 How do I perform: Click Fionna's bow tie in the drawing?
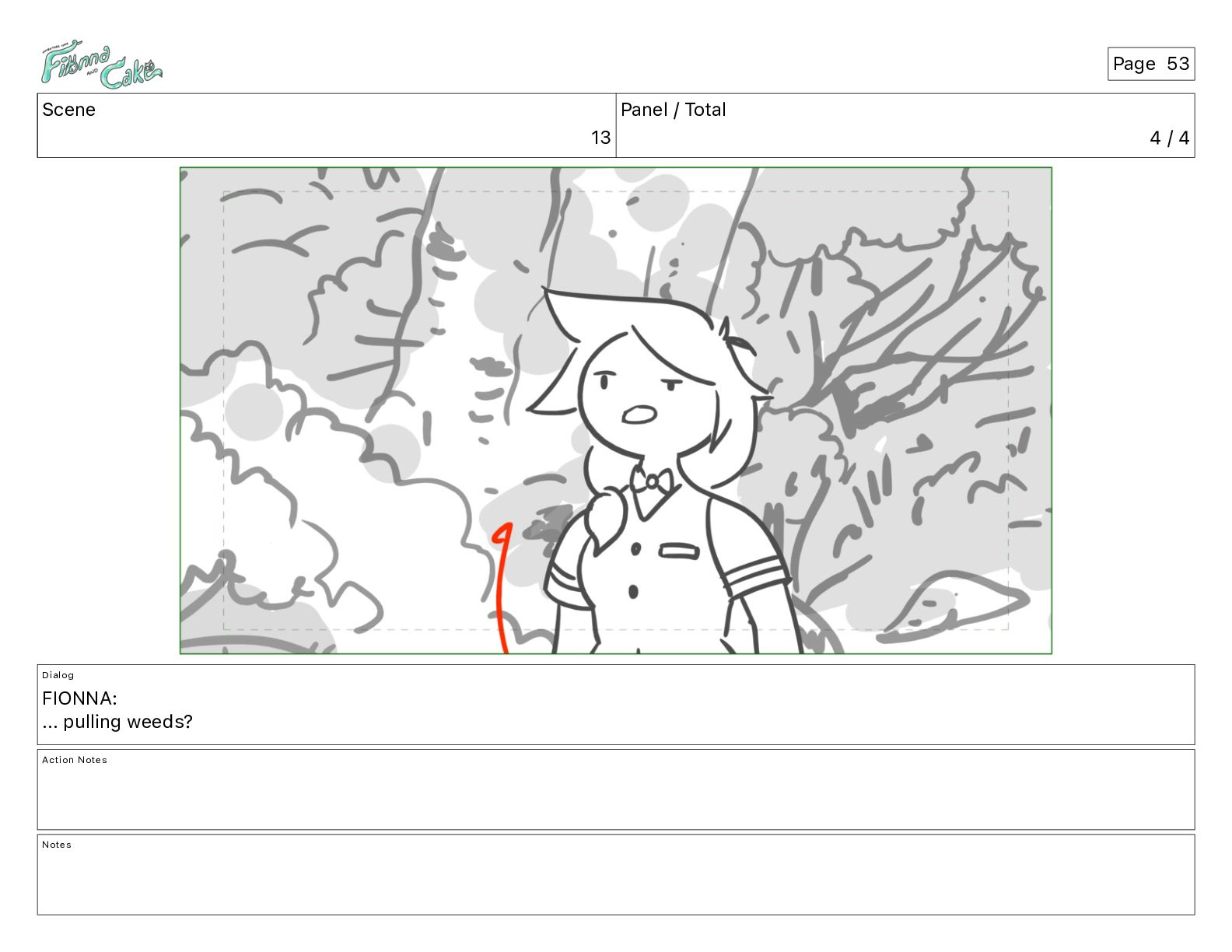click(x=652, y=481)
